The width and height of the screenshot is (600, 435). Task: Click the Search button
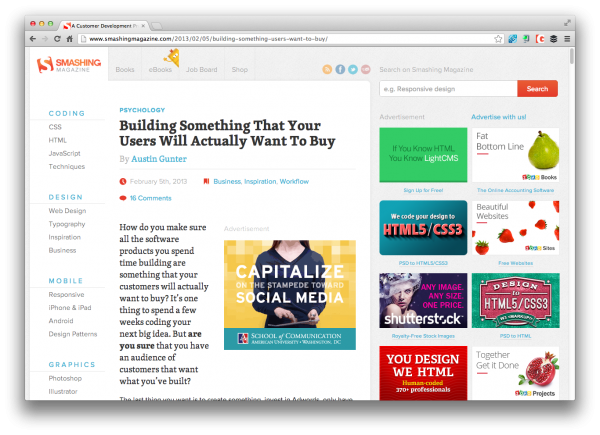coord(537,89)
